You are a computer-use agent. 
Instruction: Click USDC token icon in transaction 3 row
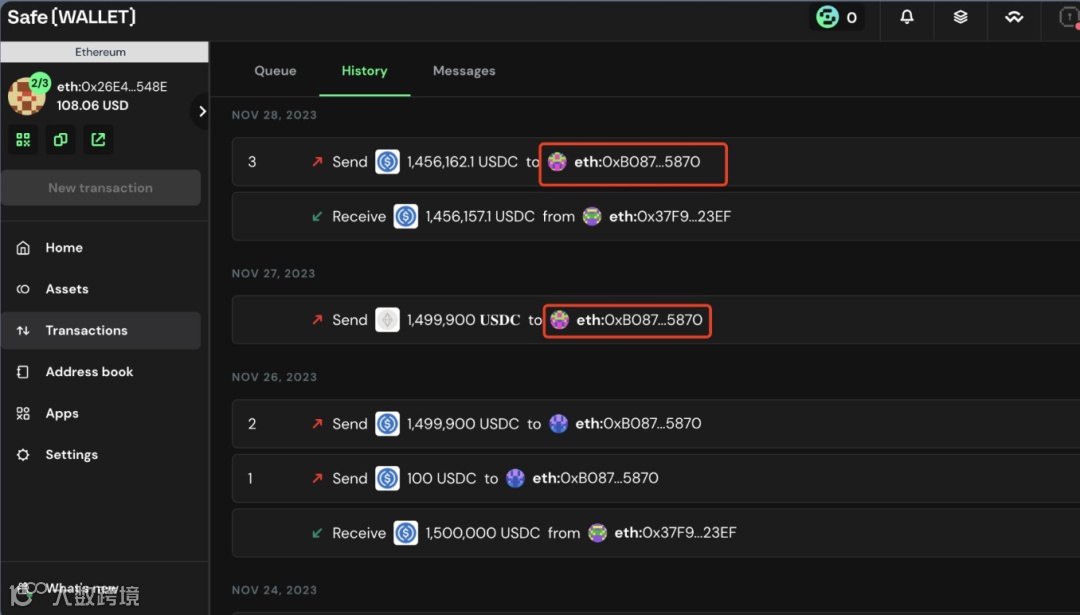click(x=387, y=162)
